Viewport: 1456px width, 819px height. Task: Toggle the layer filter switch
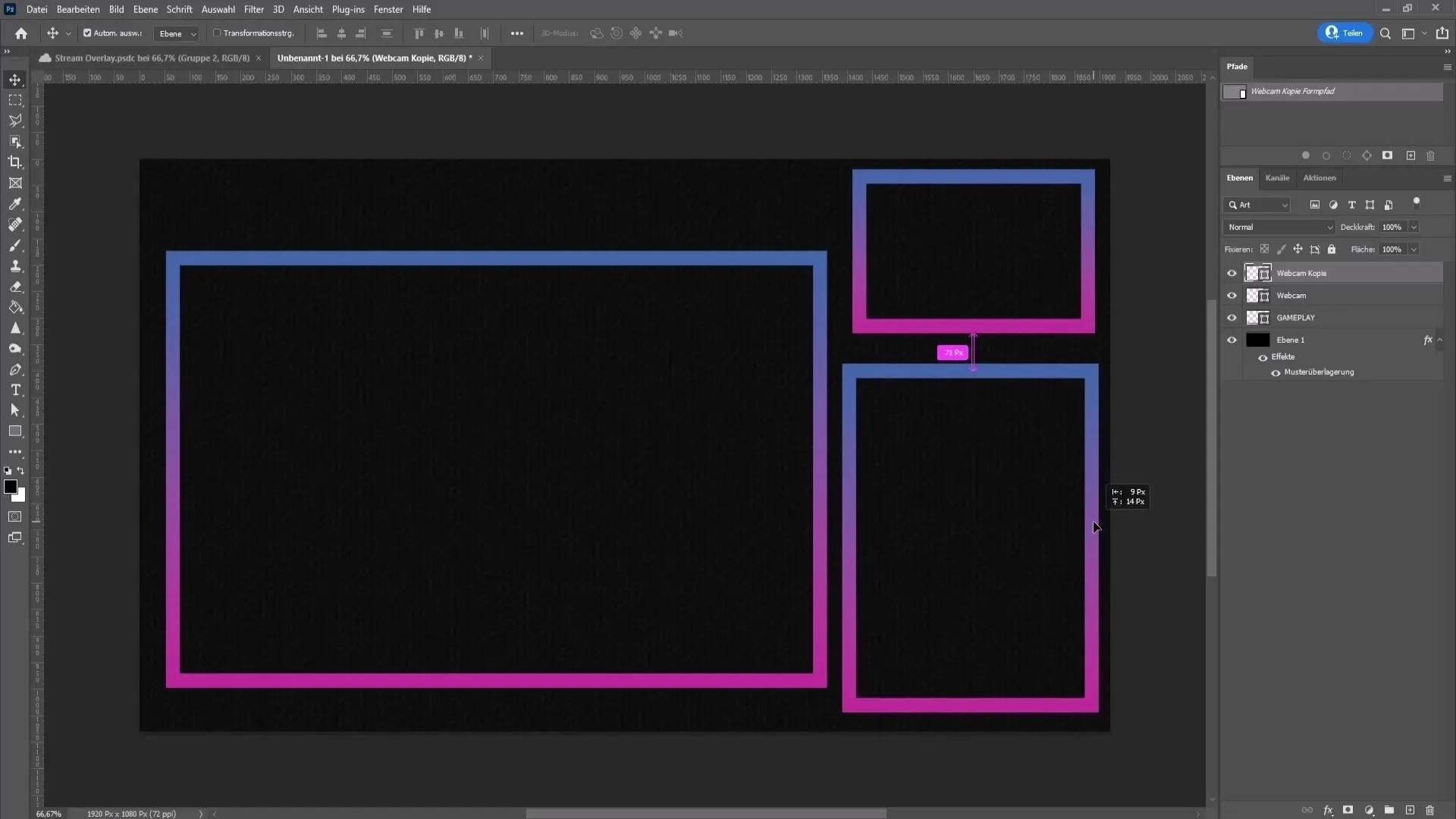pos(1416,203)
